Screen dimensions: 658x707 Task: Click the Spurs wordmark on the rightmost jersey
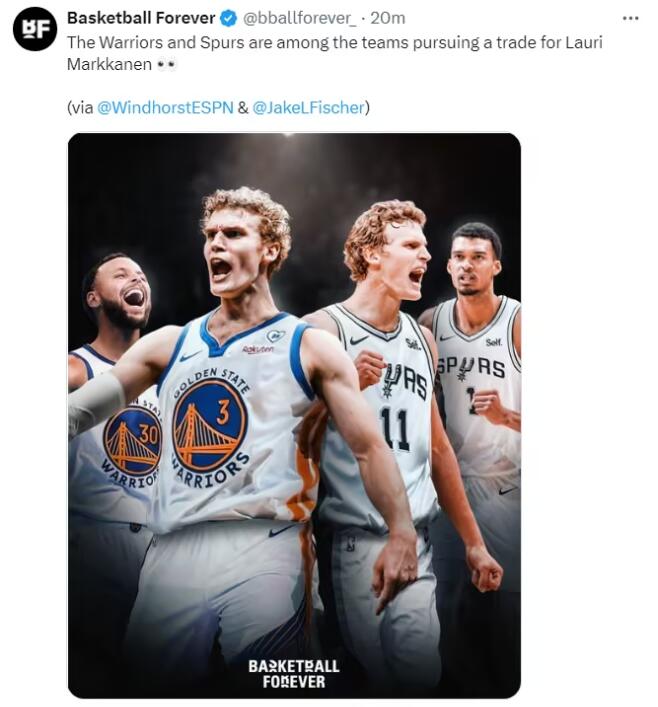(470, 368)
